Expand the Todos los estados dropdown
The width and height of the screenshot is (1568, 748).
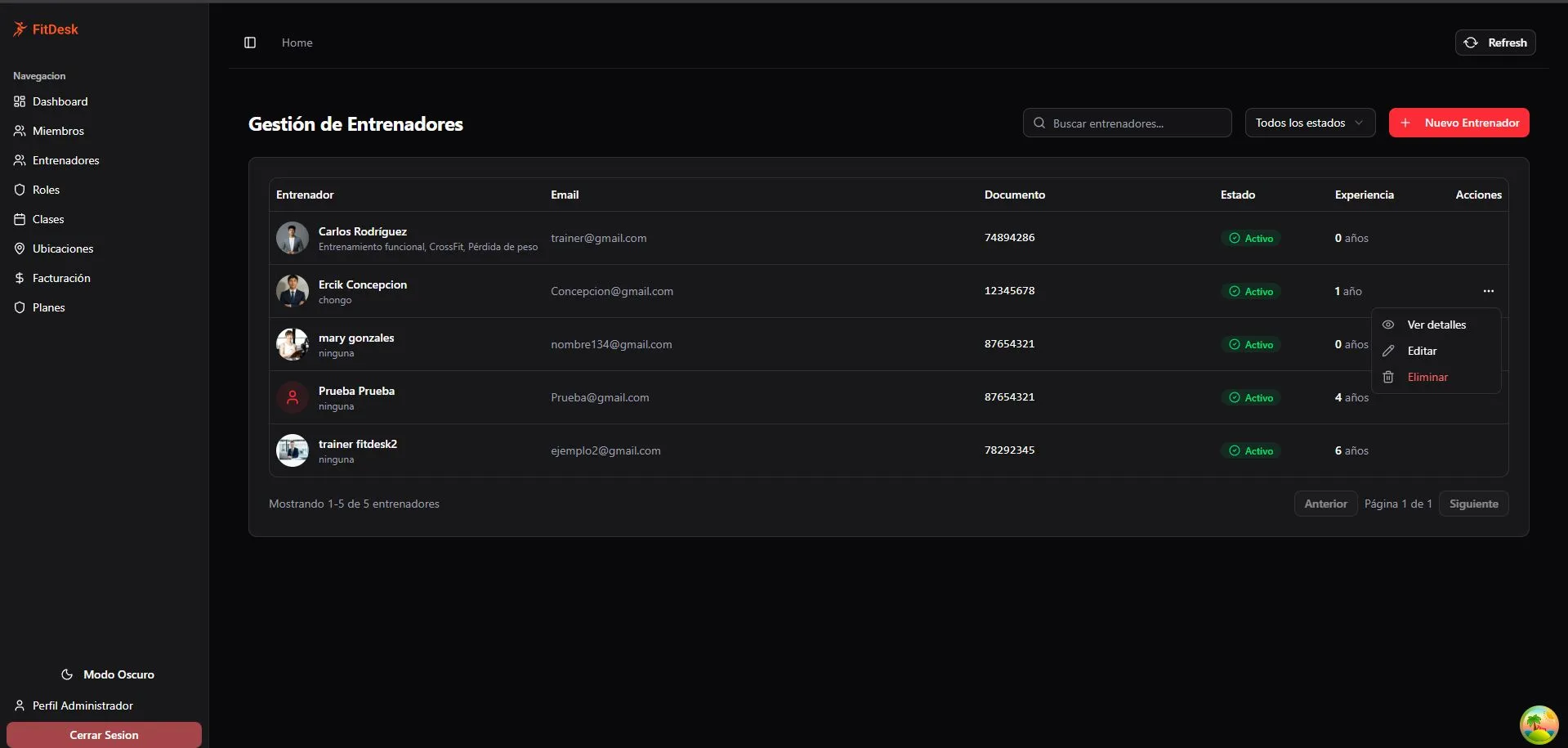coord(1309,123)
